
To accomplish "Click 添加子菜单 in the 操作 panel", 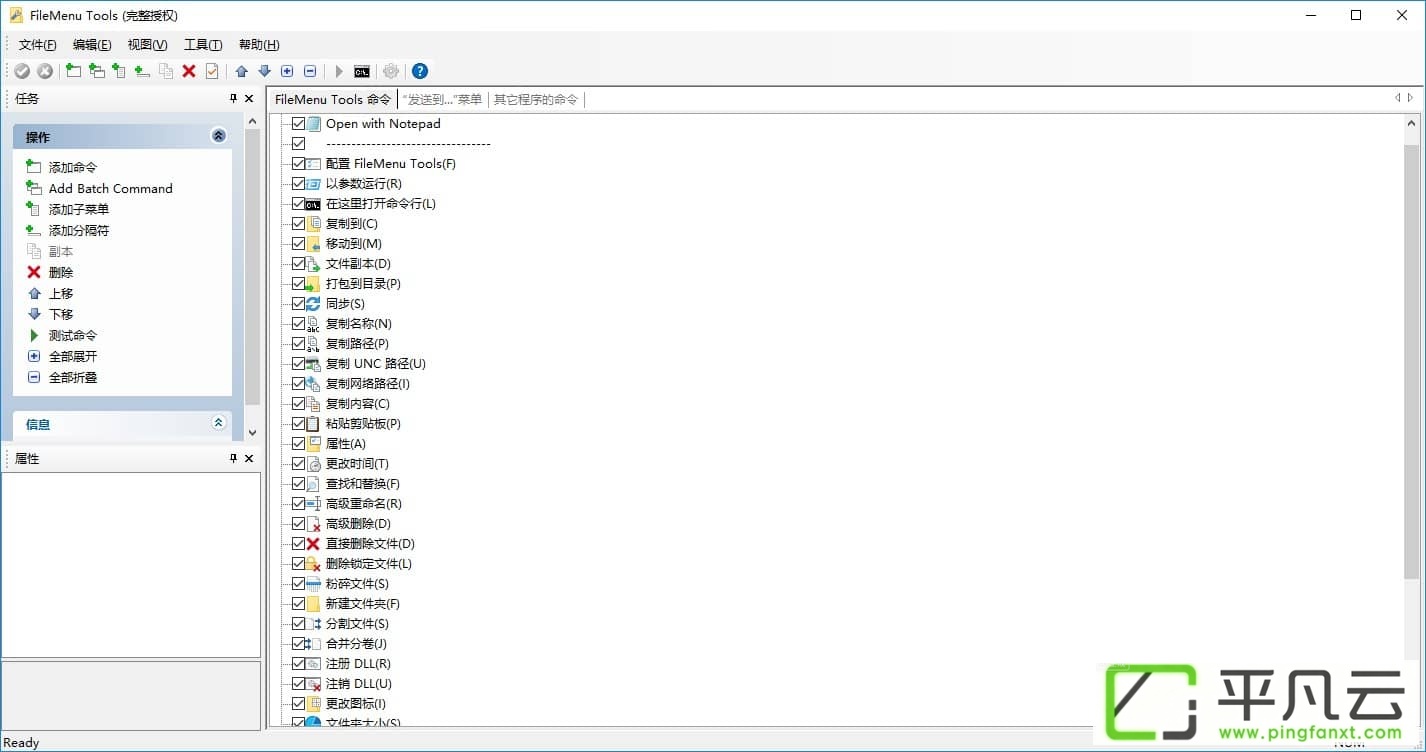I will pyautogui.click(x=79, y=209).
